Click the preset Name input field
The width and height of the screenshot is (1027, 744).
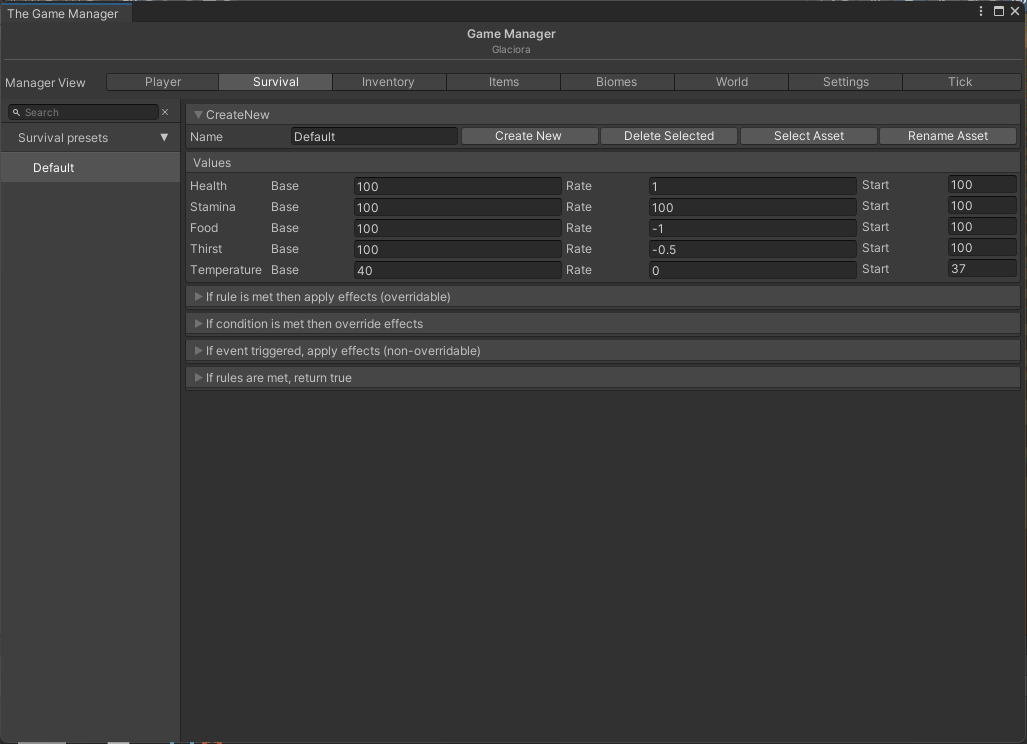pos(374,136)
